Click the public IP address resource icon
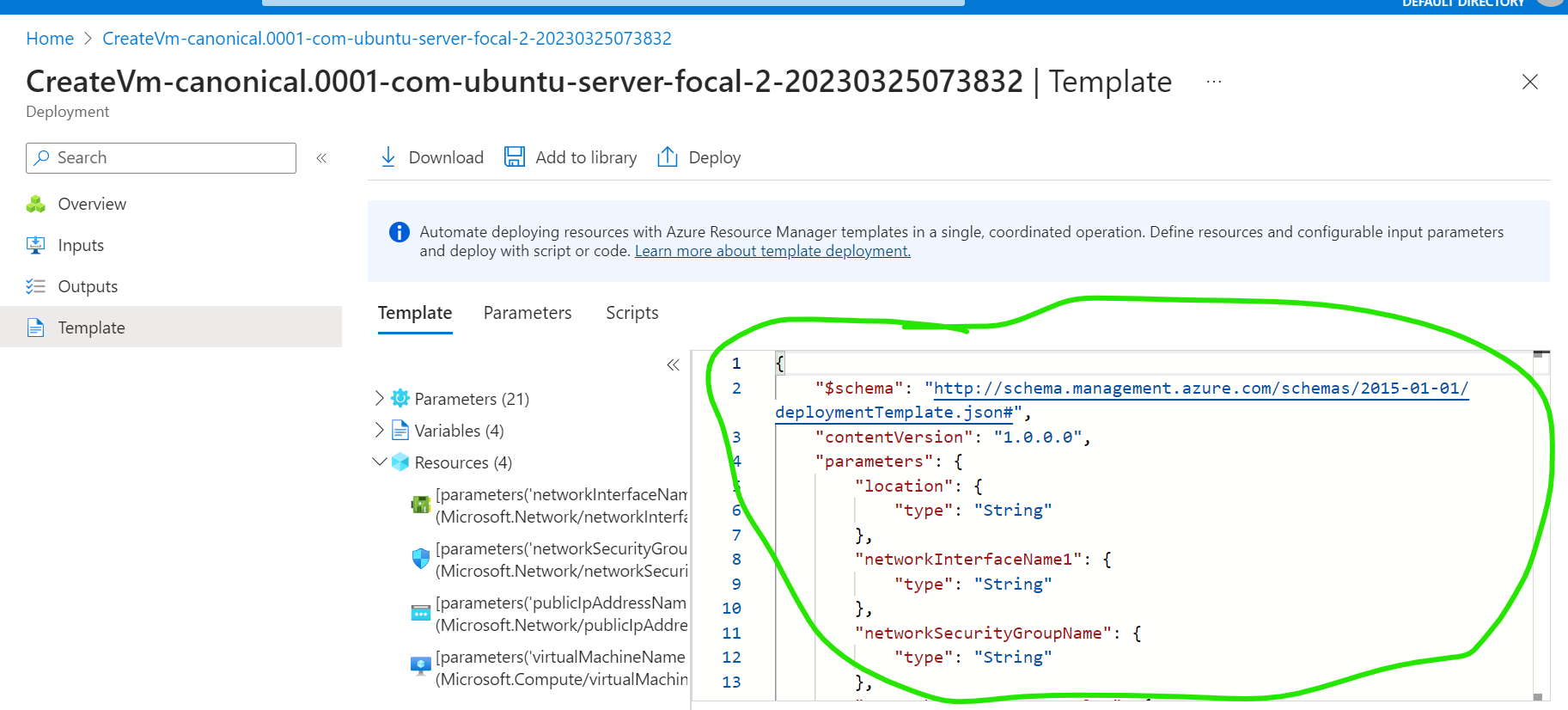This screenshot has height=710, width=1568. point(421,614)
